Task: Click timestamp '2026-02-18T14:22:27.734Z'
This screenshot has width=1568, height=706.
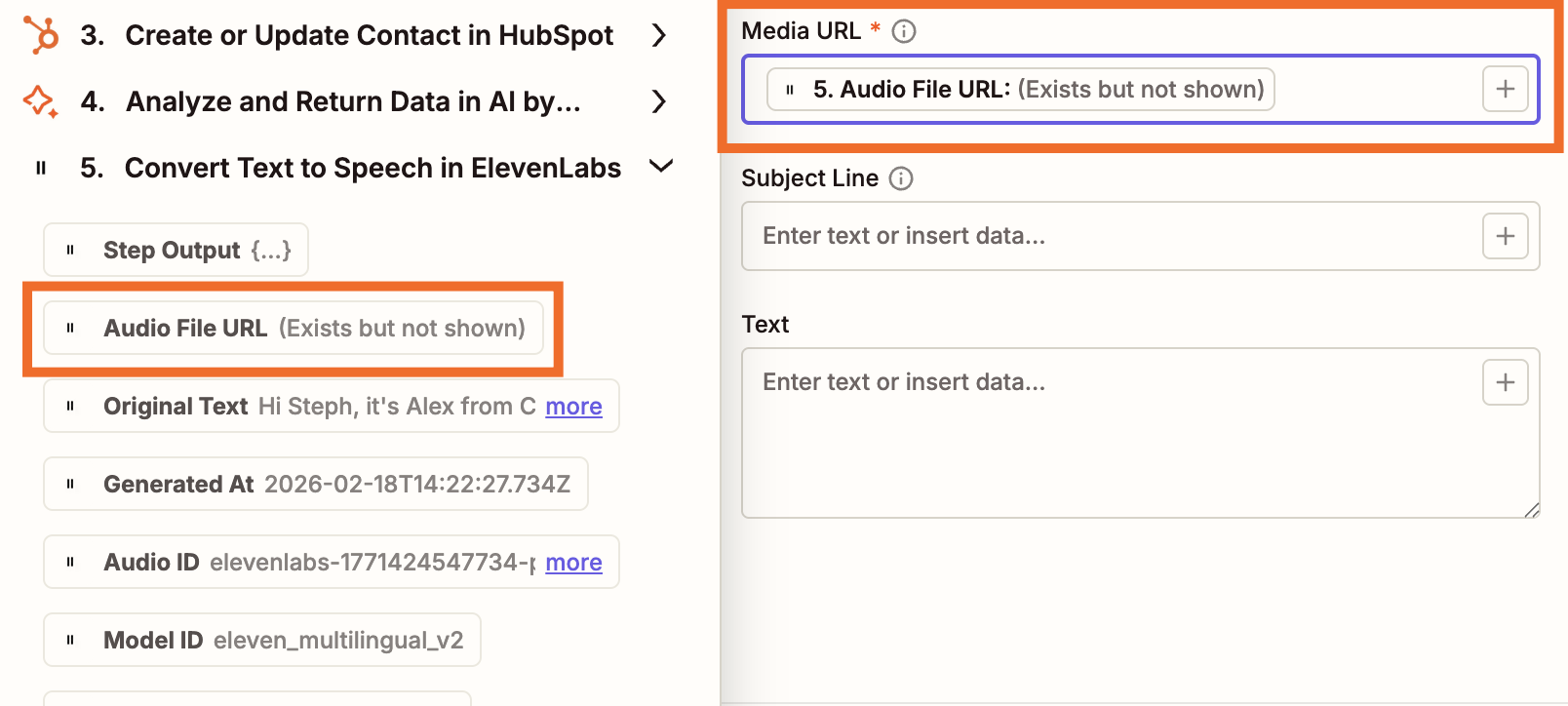Action: pyautogui.click(x=417, y=485)
